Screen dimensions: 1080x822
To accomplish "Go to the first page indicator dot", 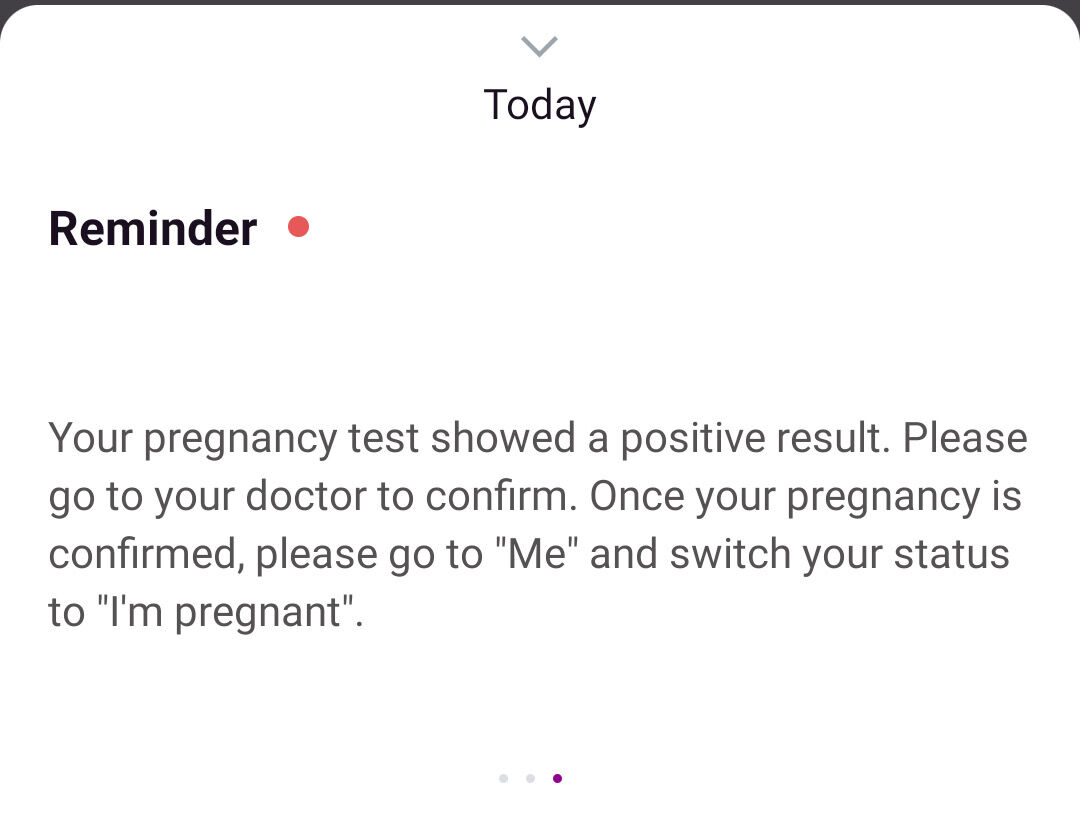I will [503, 778].
